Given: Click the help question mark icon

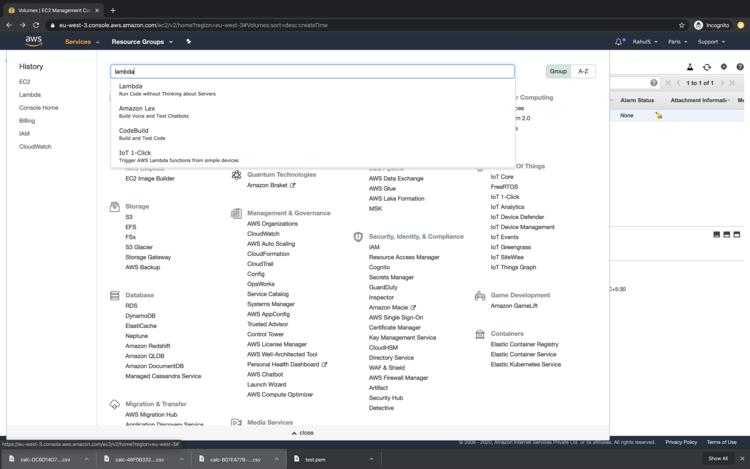Looking at the screenshot, I should click(x=740, y=67).
